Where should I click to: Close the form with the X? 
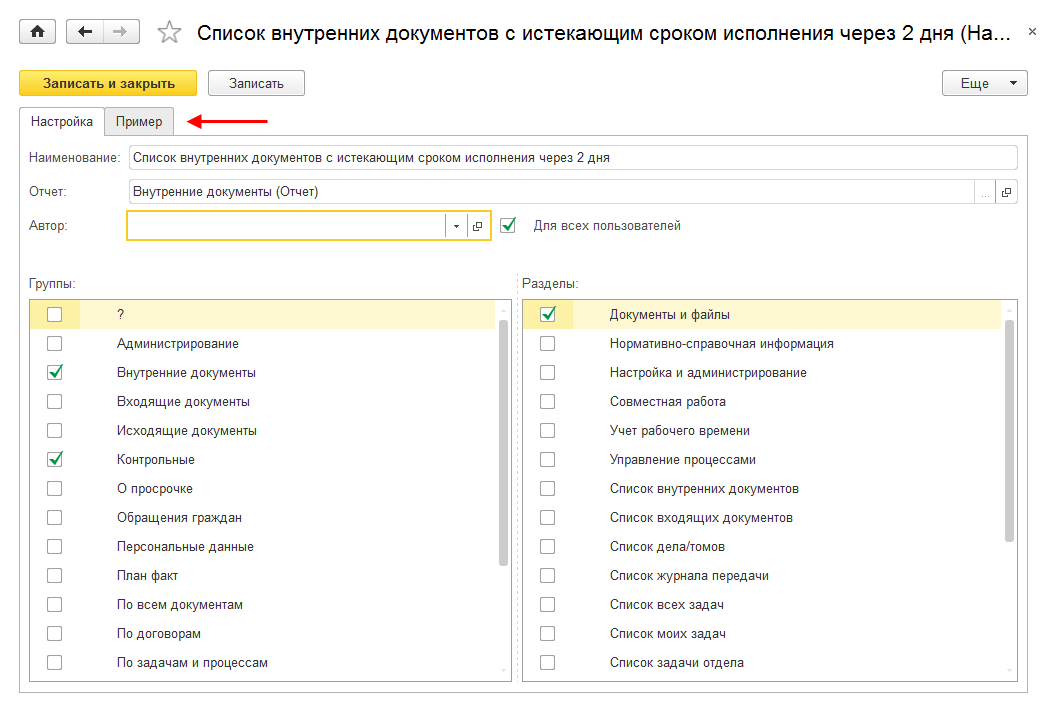coord(1033,33)
